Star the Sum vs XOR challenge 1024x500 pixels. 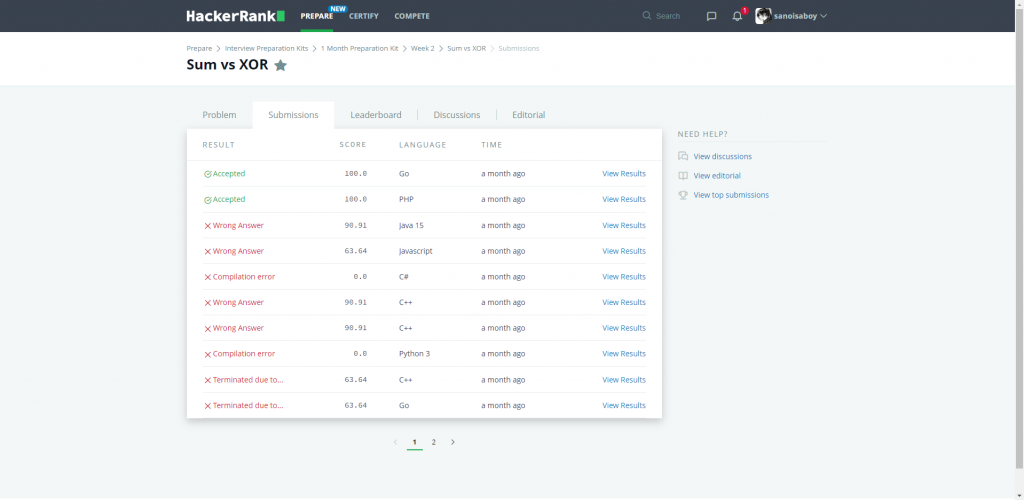coord(280,65)
